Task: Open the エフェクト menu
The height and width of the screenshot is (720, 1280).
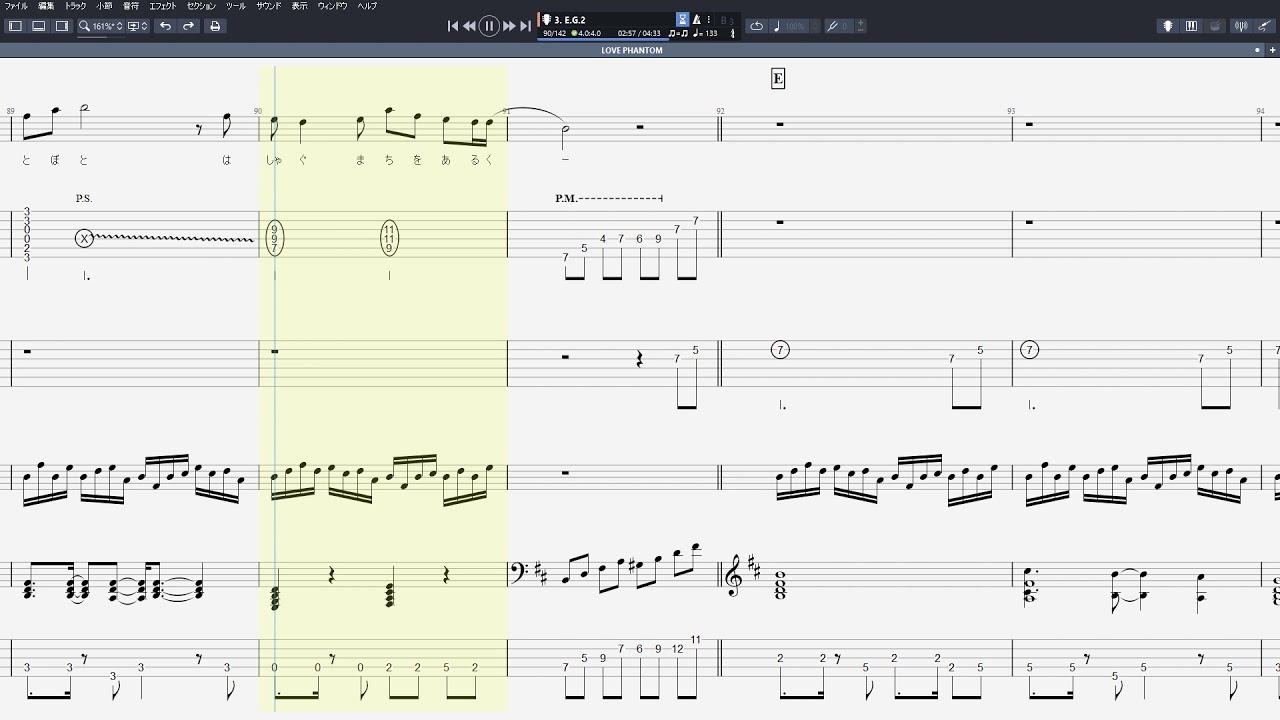Action: coord(163,6)
